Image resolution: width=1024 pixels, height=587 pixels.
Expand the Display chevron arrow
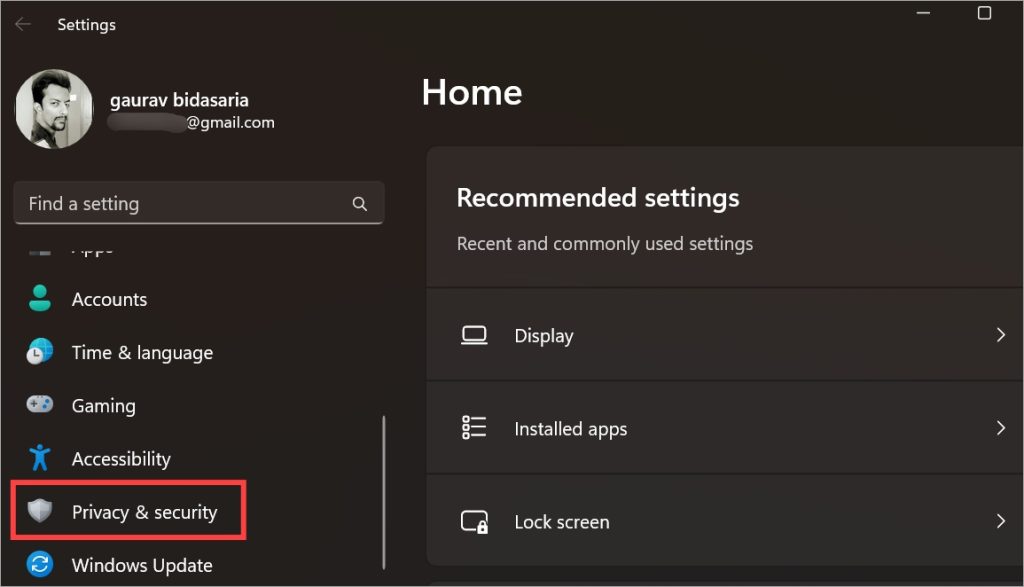click(1000, 336)
